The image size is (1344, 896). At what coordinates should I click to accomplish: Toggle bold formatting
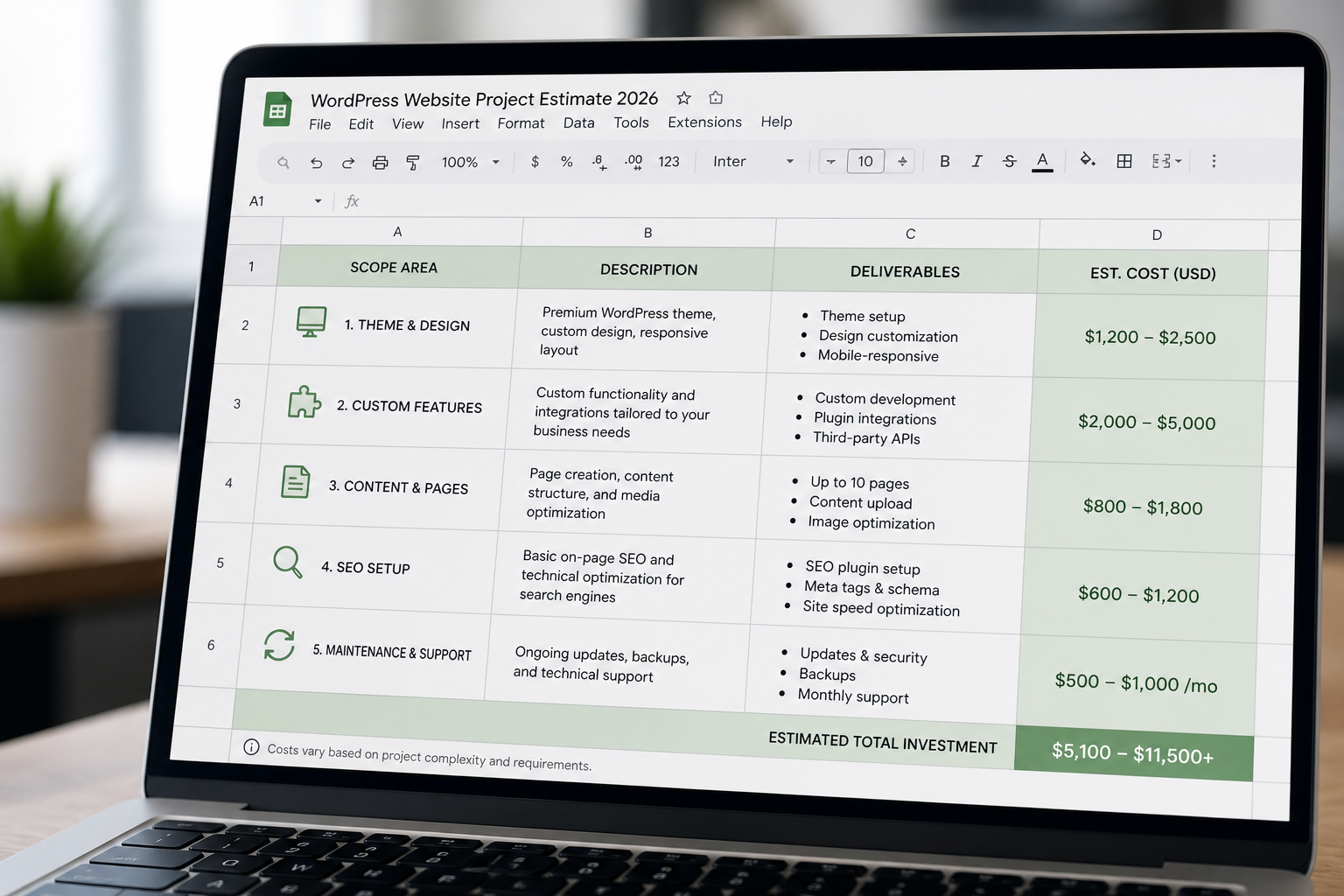[x=944, y=161]
